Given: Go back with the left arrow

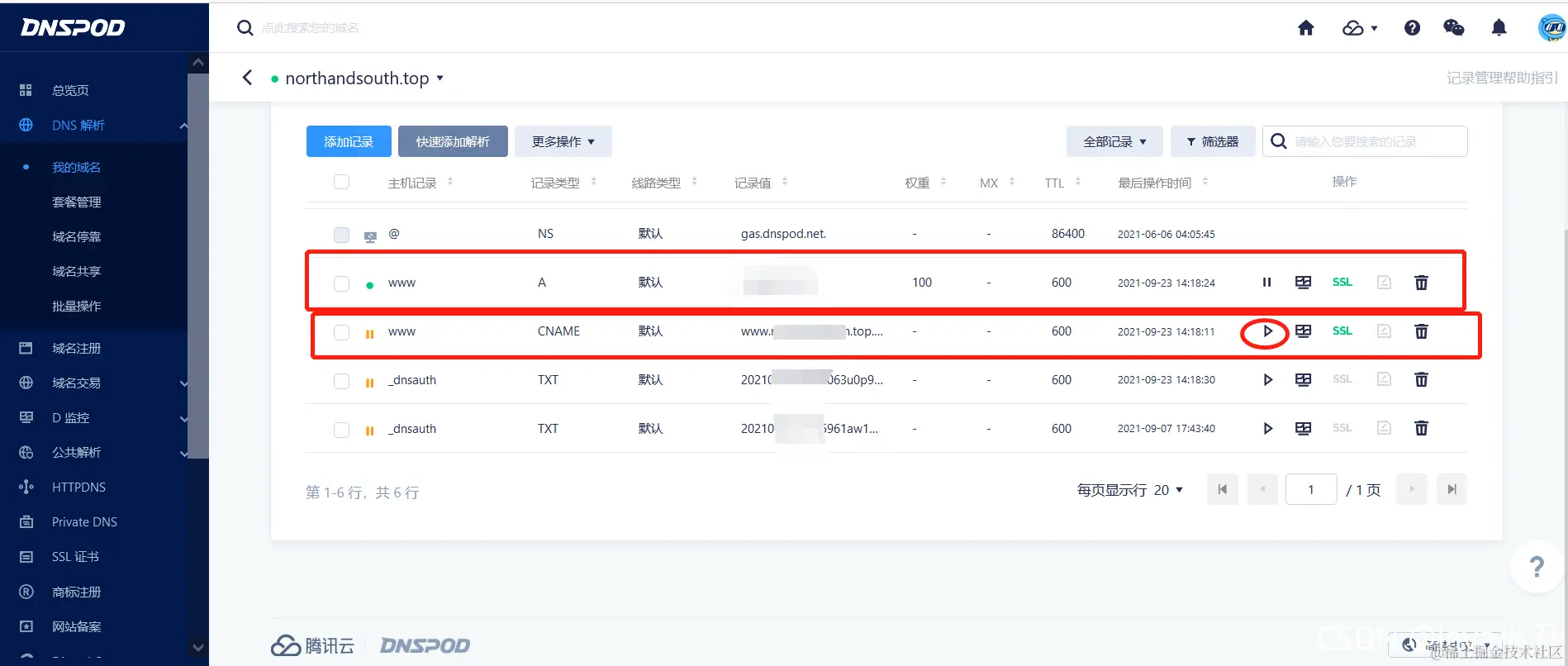Looking at the screenshot, I should coord(247,78).
